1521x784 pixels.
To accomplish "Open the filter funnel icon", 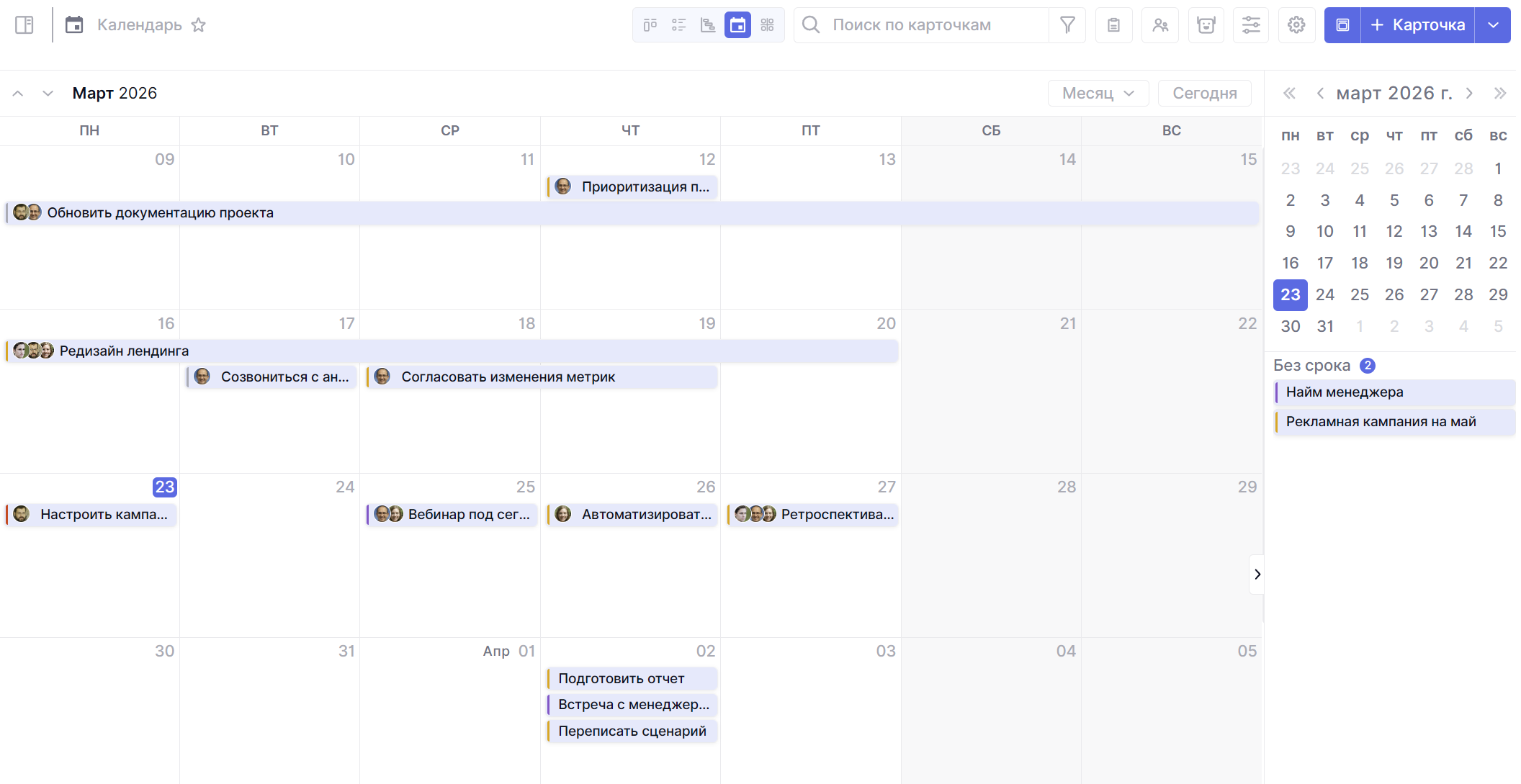I will [x=1067, y=25].
